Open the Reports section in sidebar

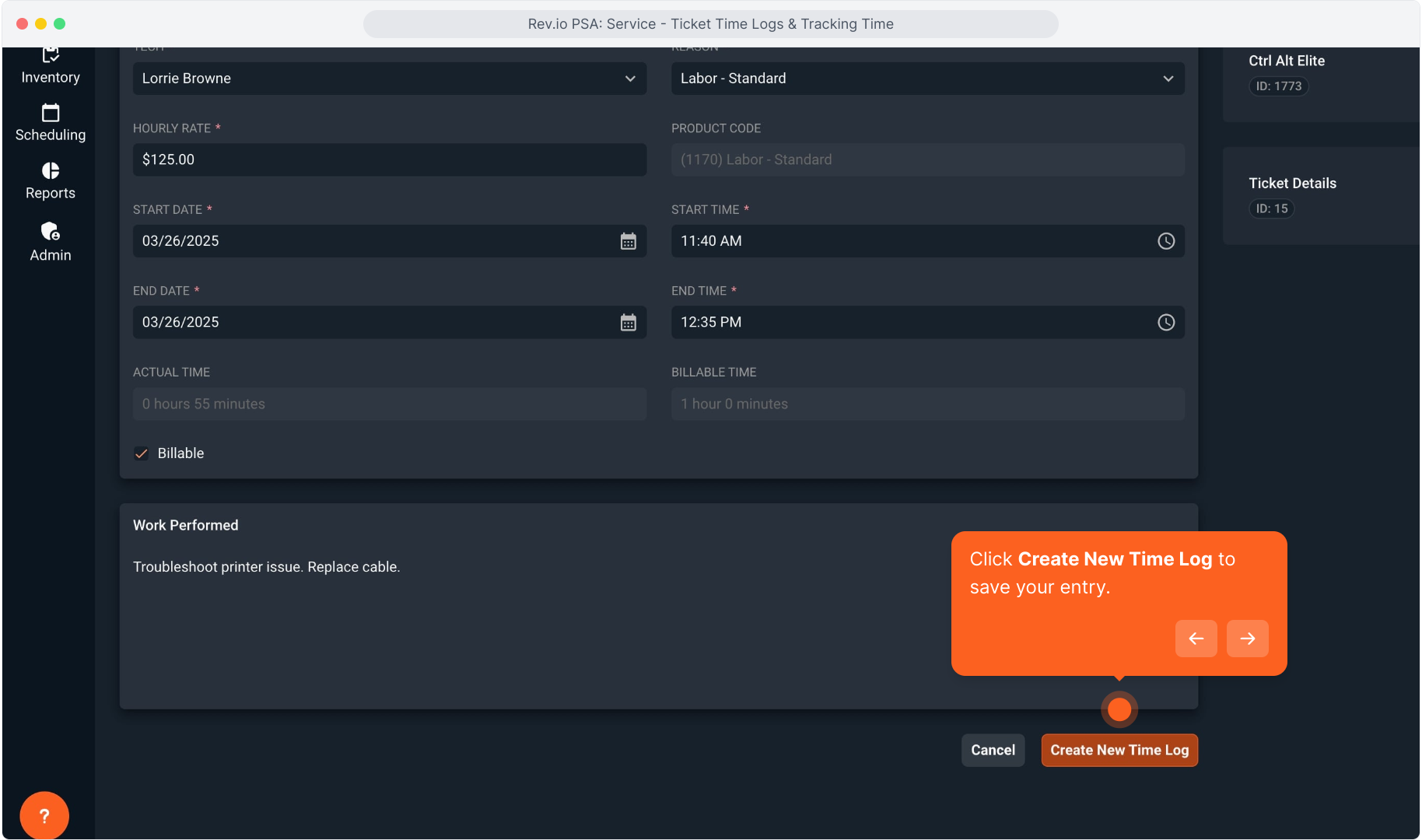(x=51, y=181)
